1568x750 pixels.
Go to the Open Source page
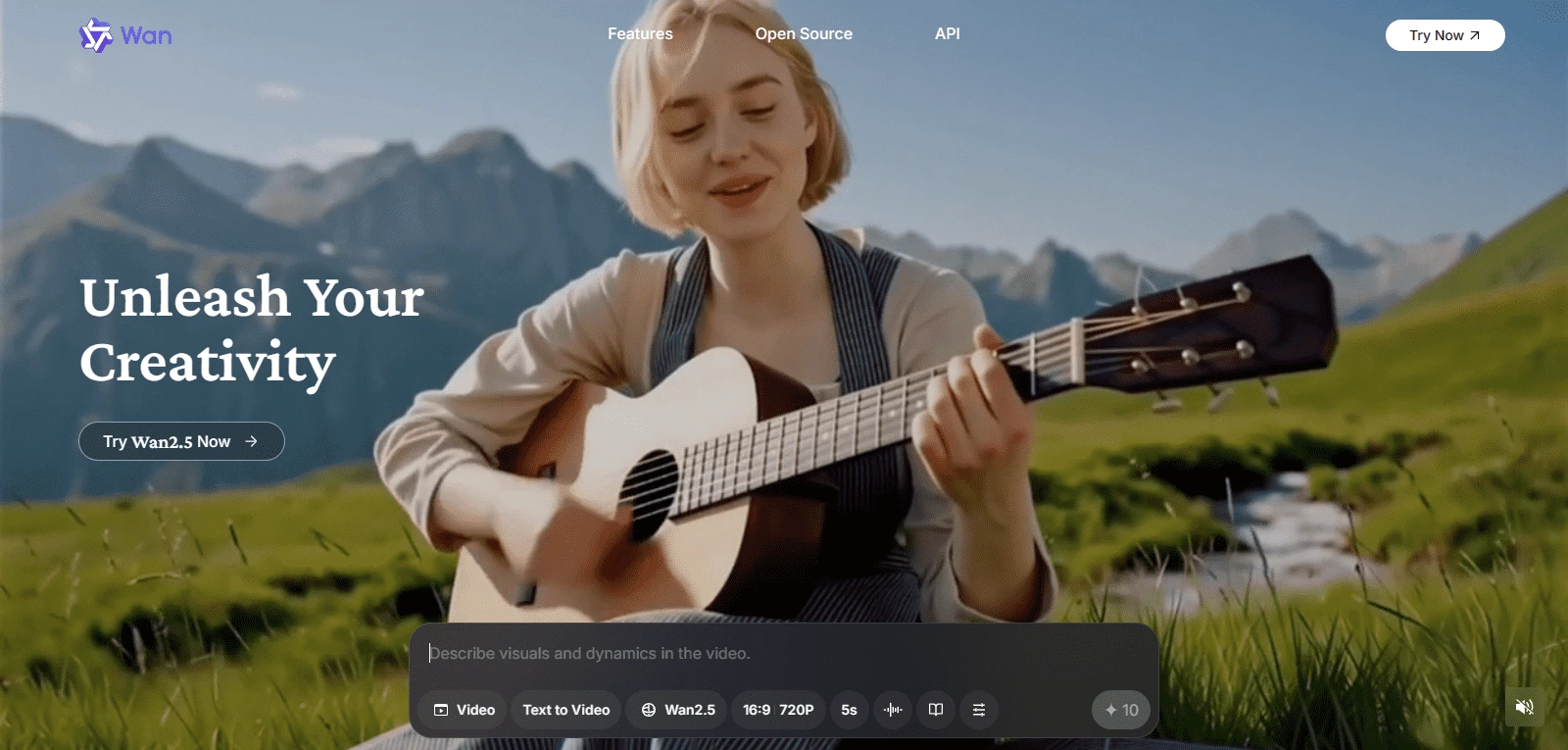click(x=804, y=34)
